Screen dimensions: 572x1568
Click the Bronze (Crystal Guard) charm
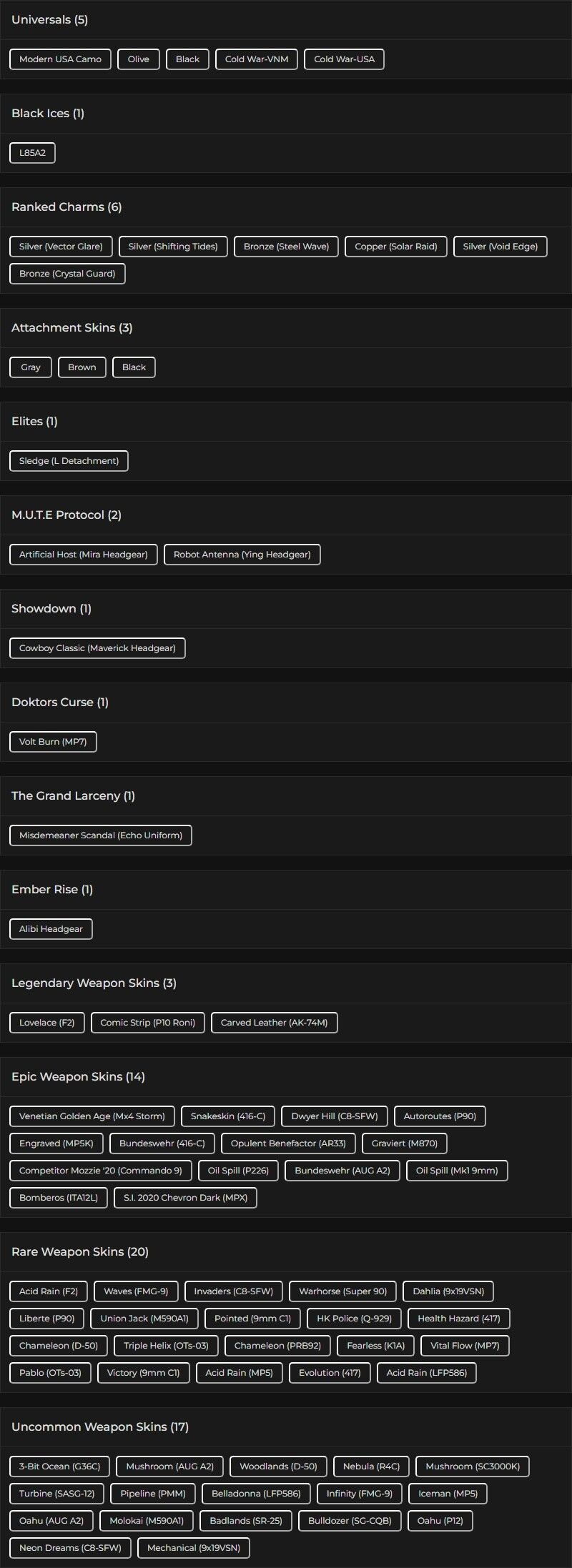pos(67,274)
